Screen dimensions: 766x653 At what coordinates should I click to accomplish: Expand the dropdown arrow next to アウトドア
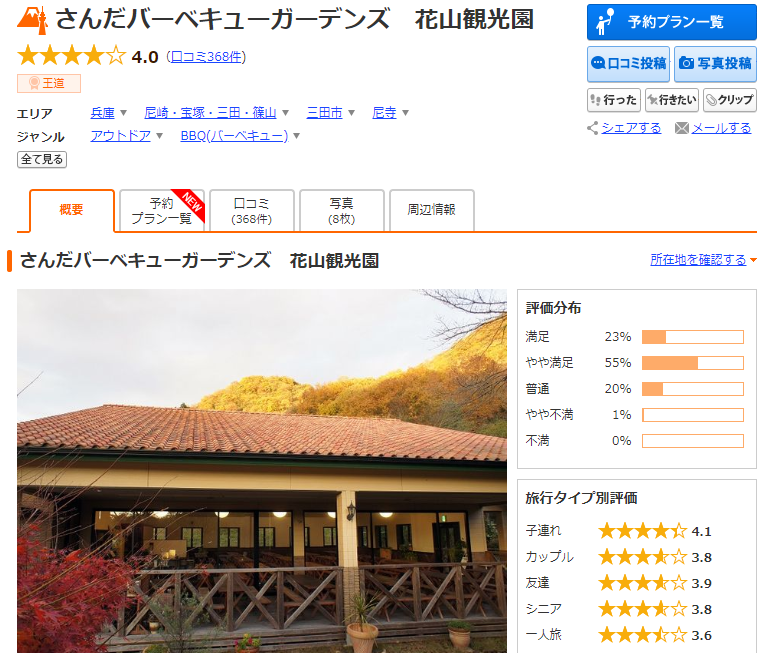[160, 136]
